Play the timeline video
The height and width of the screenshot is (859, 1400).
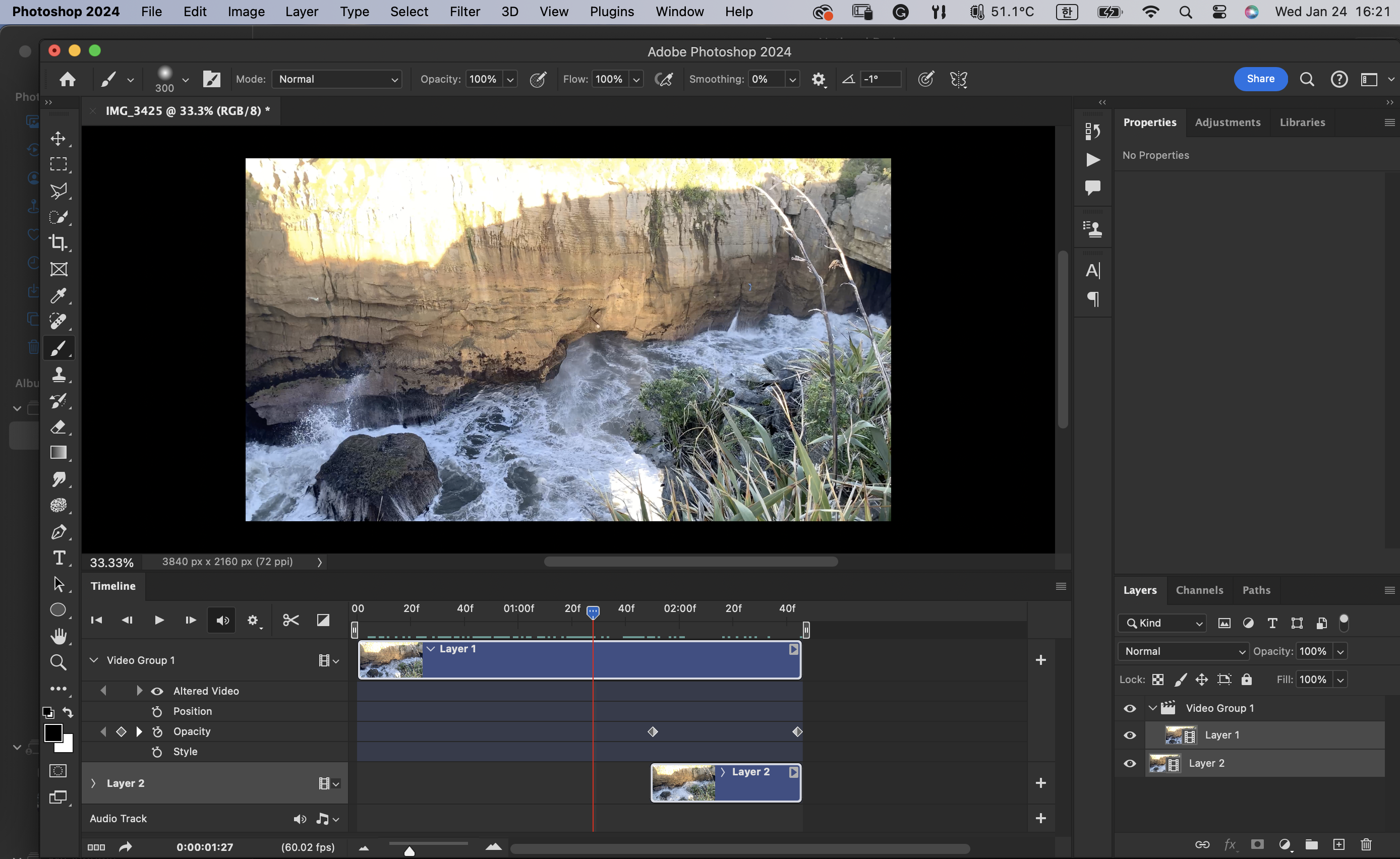click(x=159, y=620)
